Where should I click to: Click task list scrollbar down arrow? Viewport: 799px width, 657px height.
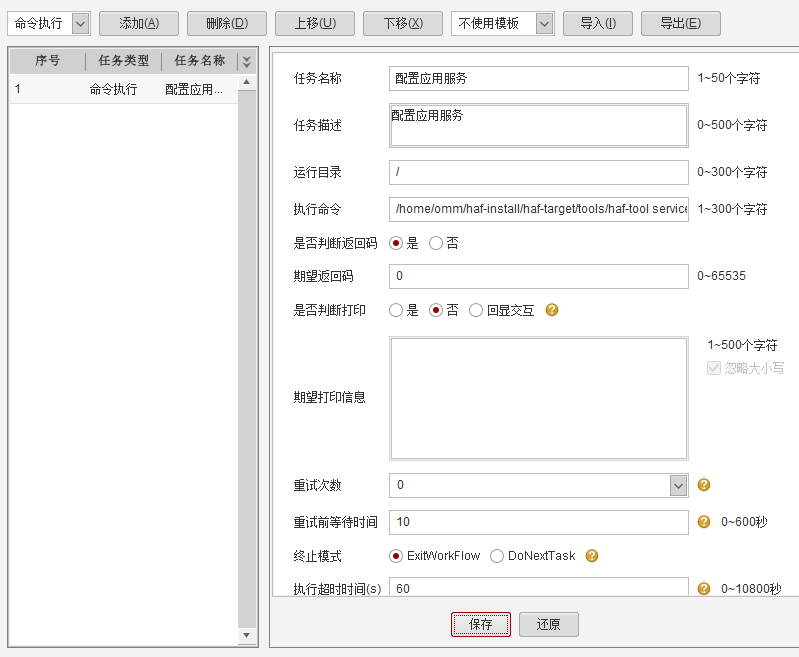click(247, 635)
